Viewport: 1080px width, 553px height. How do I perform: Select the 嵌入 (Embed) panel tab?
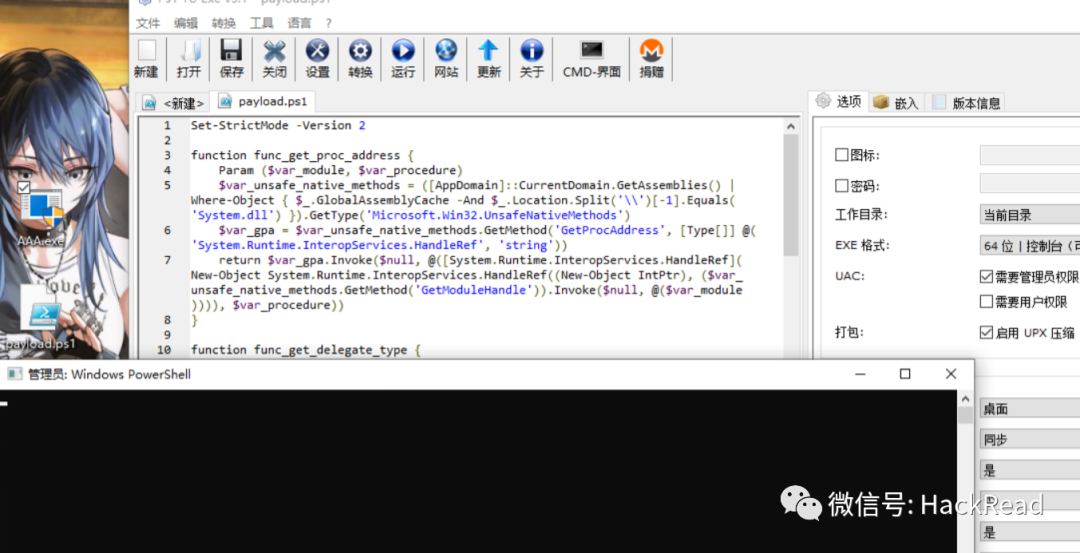click(x=895, y=103)
